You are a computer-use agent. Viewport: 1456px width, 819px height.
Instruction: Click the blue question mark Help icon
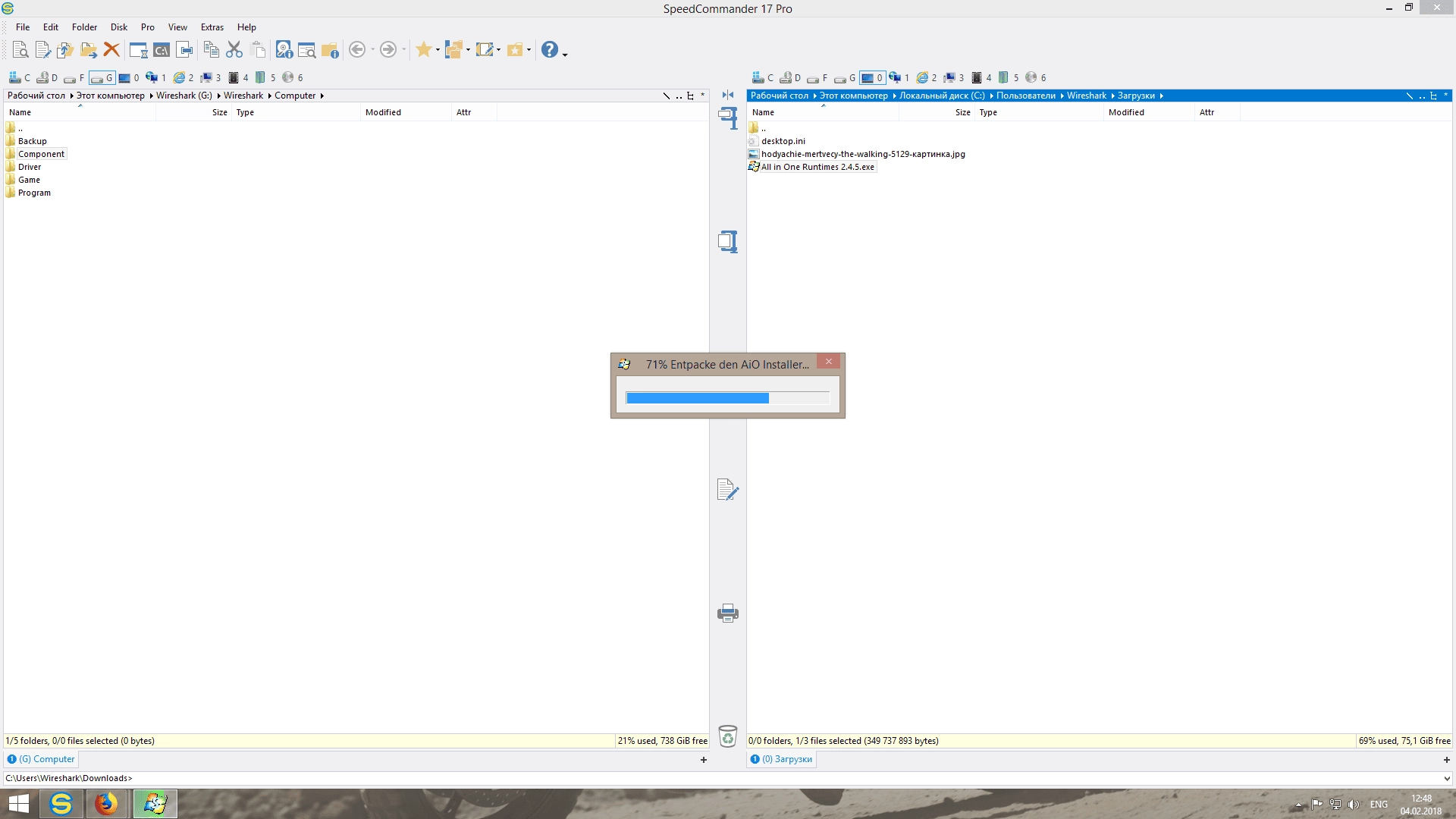click(x=550, y=50)
